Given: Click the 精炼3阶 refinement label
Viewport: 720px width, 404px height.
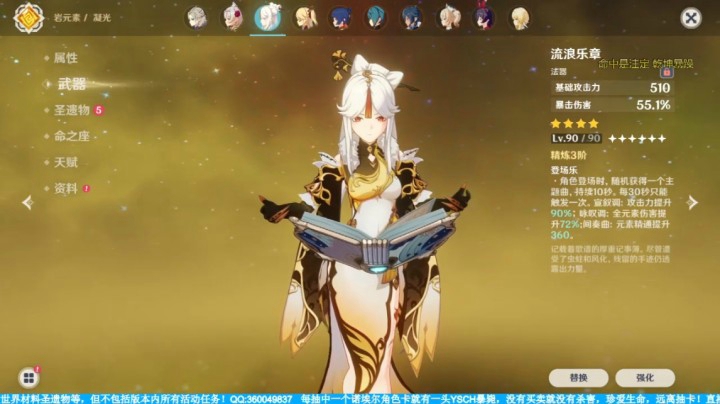Looking at the screenshot, I should pos(568,155).
